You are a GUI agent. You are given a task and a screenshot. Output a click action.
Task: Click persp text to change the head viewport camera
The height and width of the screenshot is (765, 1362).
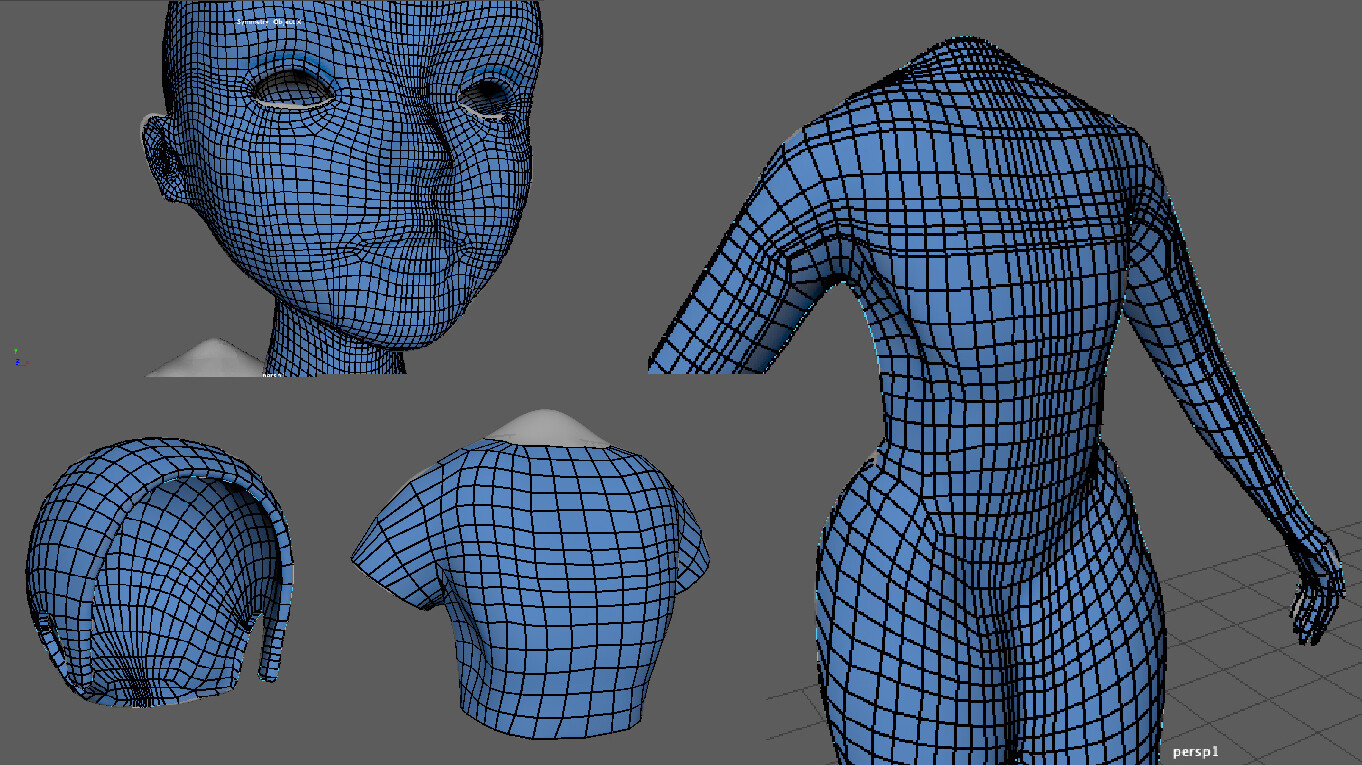271,375
